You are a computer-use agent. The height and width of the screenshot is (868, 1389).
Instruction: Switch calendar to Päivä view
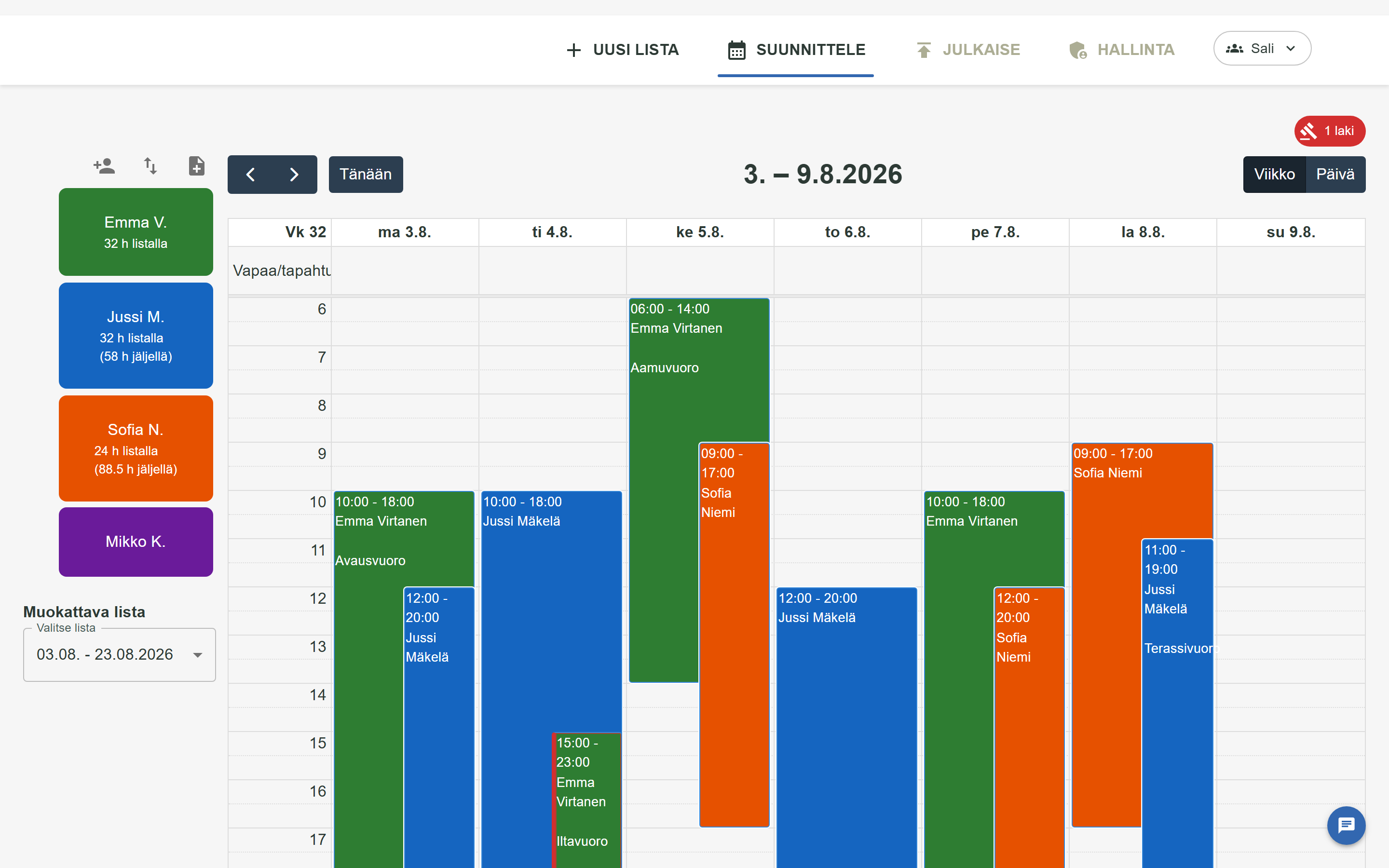coord(1335,175)
